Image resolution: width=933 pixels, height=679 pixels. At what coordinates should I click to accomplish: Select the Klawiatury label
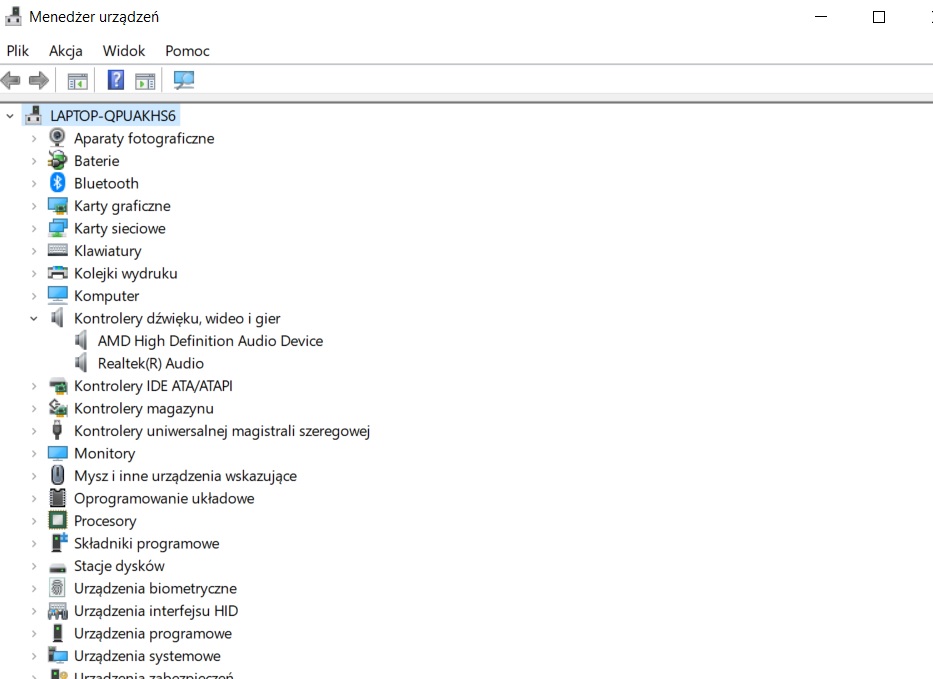coord(108,251)
